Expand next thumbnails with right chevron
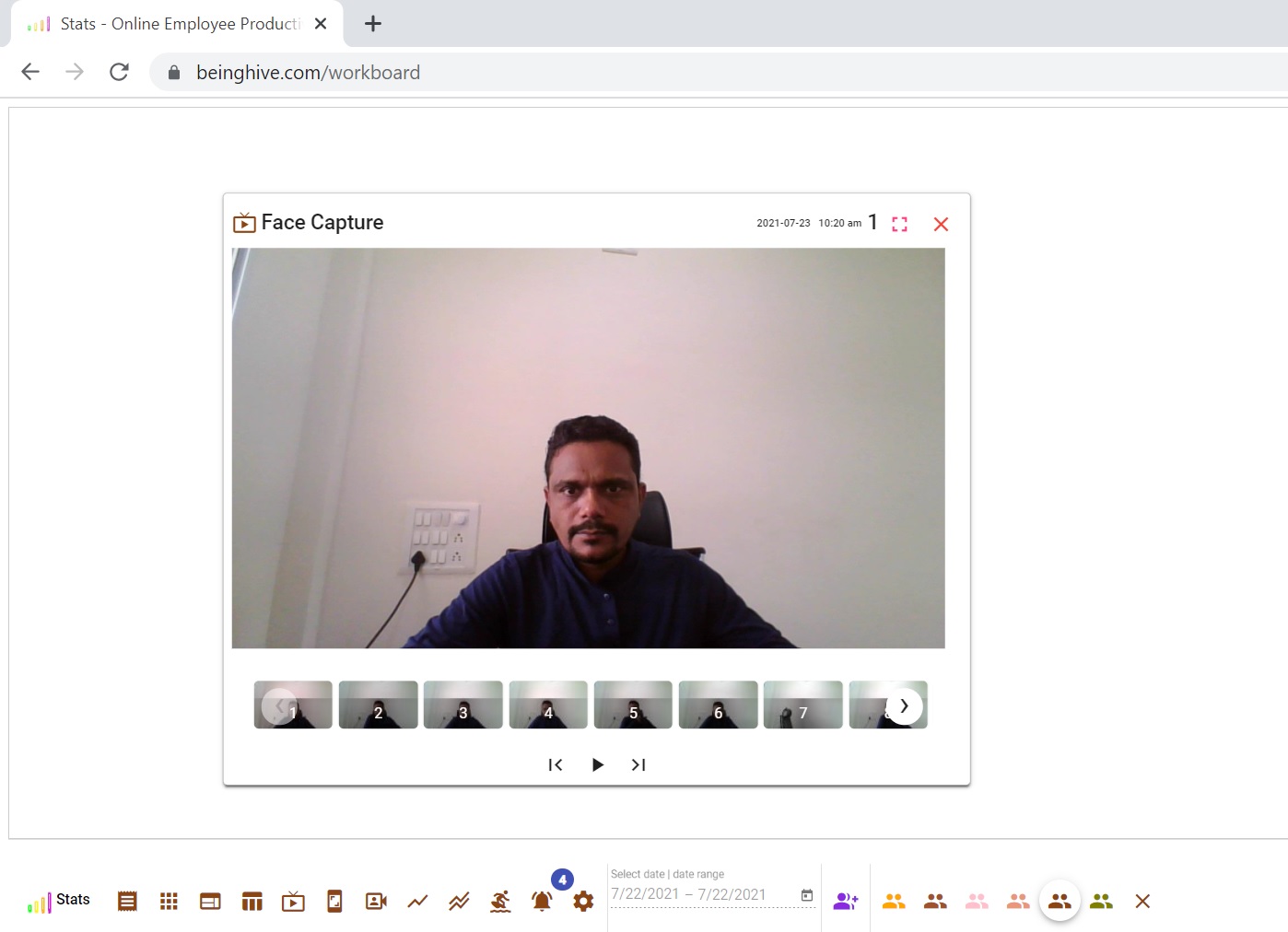 [904, 705]
